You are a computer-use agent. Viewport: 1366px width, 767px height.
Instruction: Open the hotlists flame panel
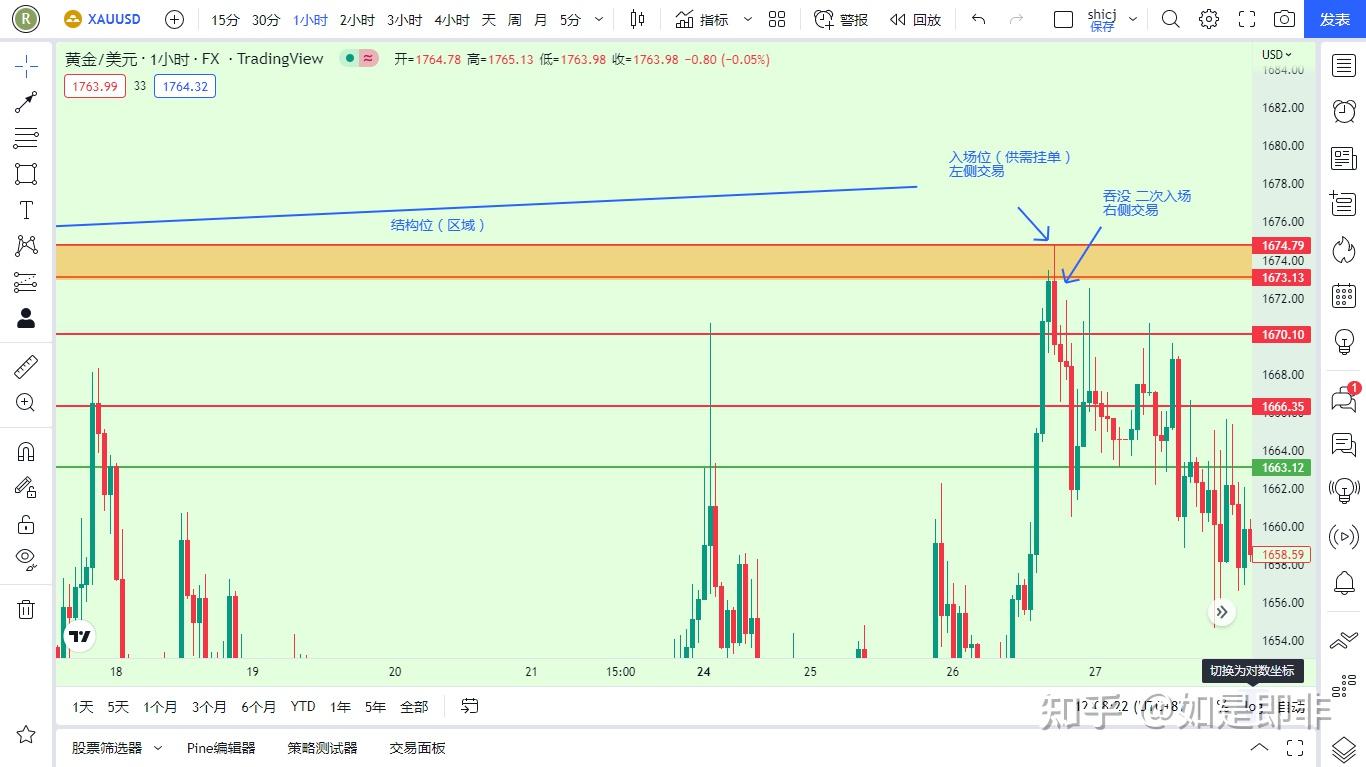[x=1344, y=250]
